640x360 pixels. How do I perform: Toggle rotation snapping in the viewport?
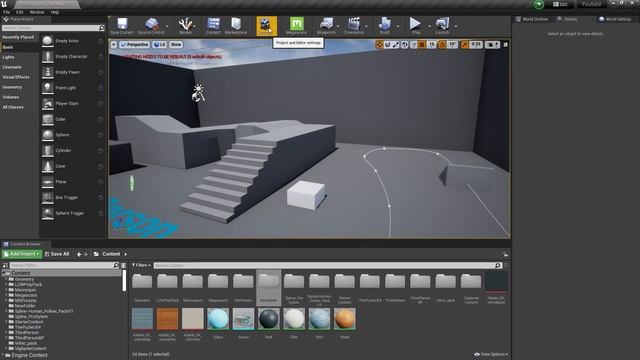(x=442, y=44)
